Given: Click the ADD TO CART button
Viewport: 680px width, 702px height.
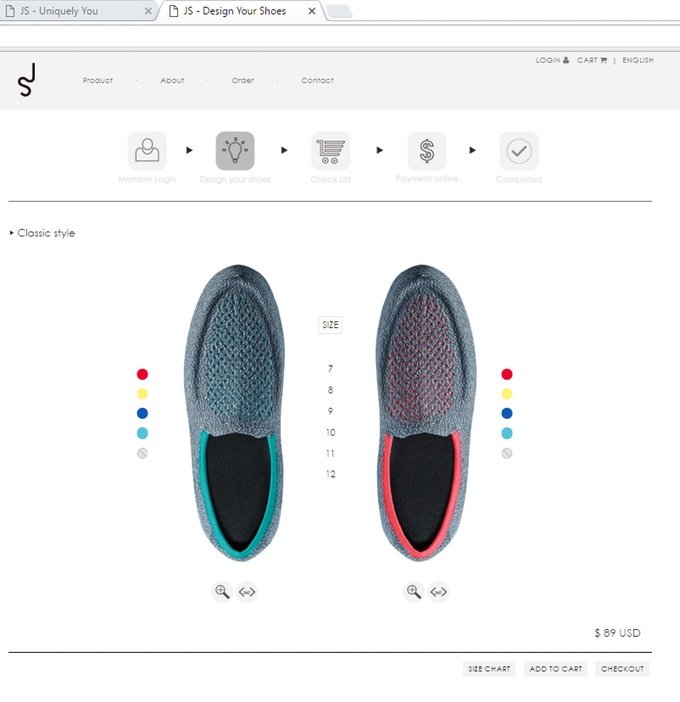Looking at the screenshot, I should click(556, 668).
